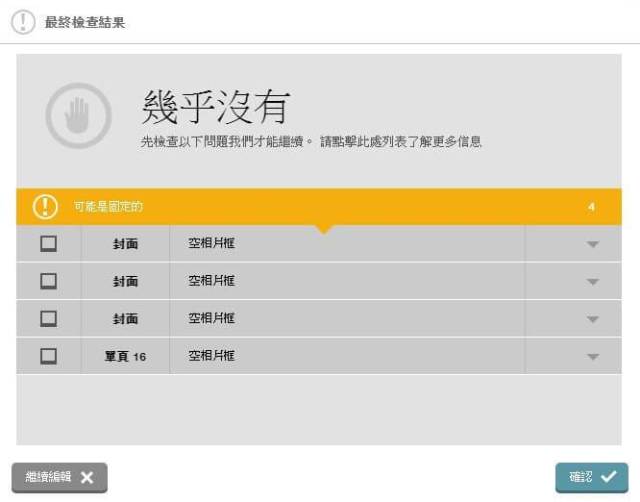Viewport: 640px width, 502px height.
Task: Click the warning icon in the orange bar
Action: (x=45, y=207)
